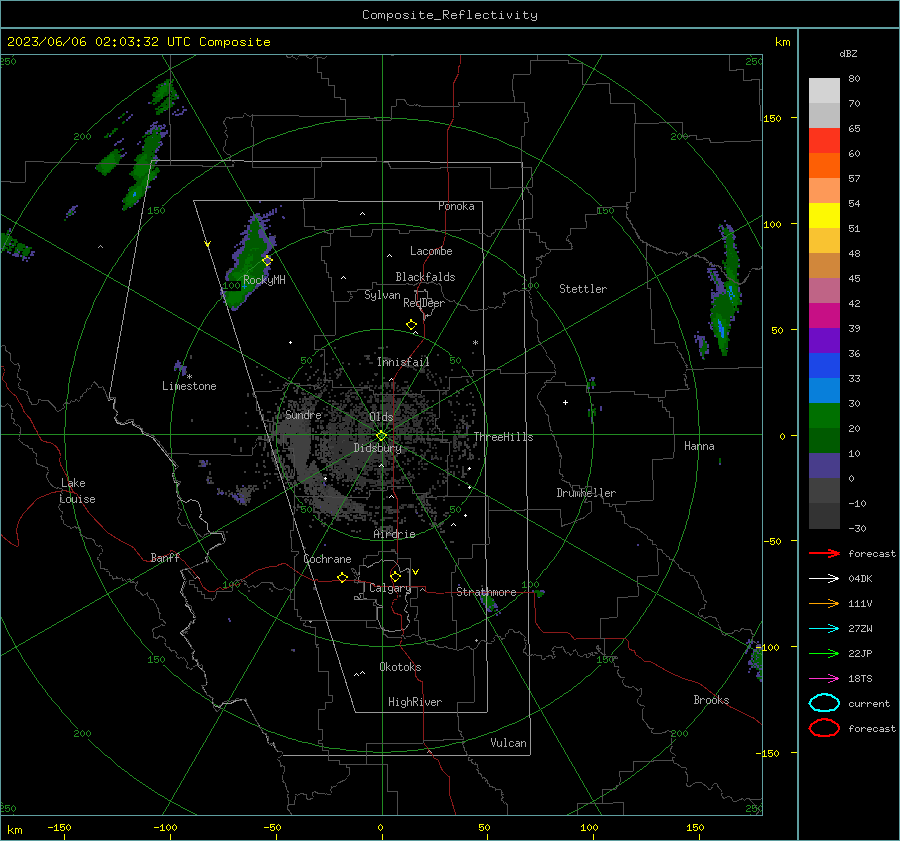Screen dimensions: 900x841
Task: Click the yellow diamond marker near RockyMH
Action: [x=267, y=261]
